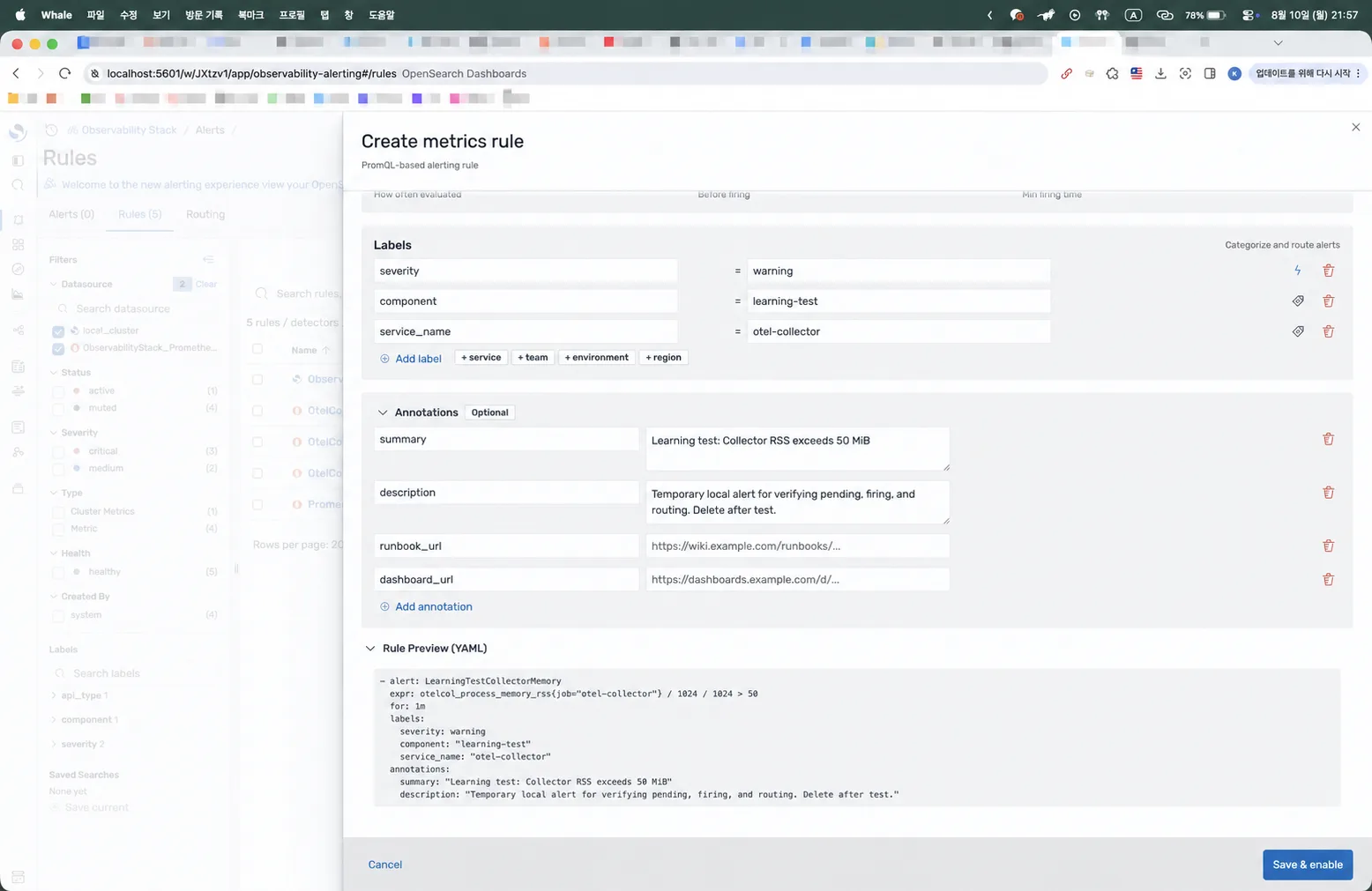Open the user profile K avatar

1234,73
